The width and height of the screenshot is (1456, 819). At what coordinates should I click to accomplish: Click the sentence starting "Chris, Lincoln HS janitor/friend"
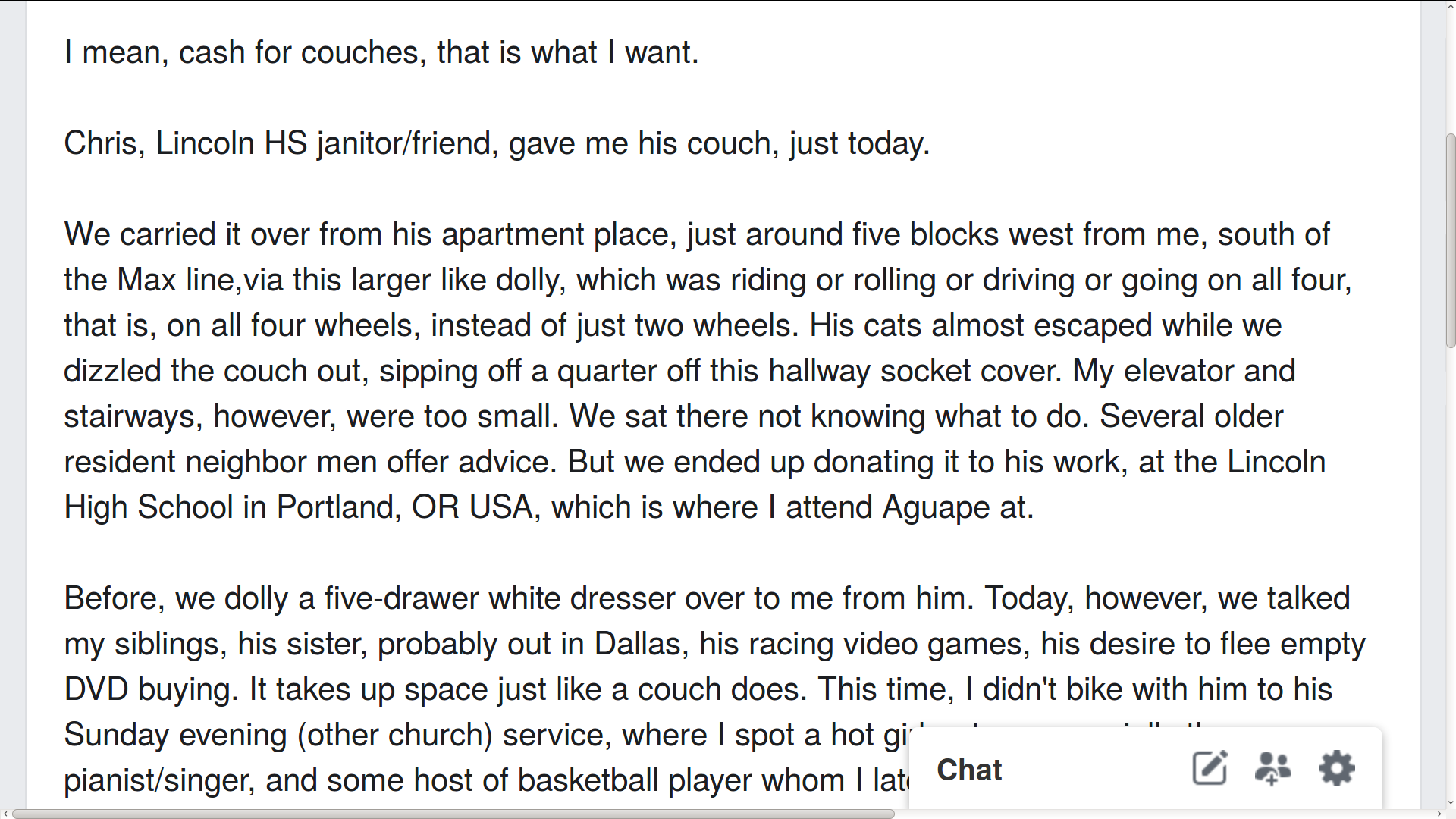pos(496,144)
